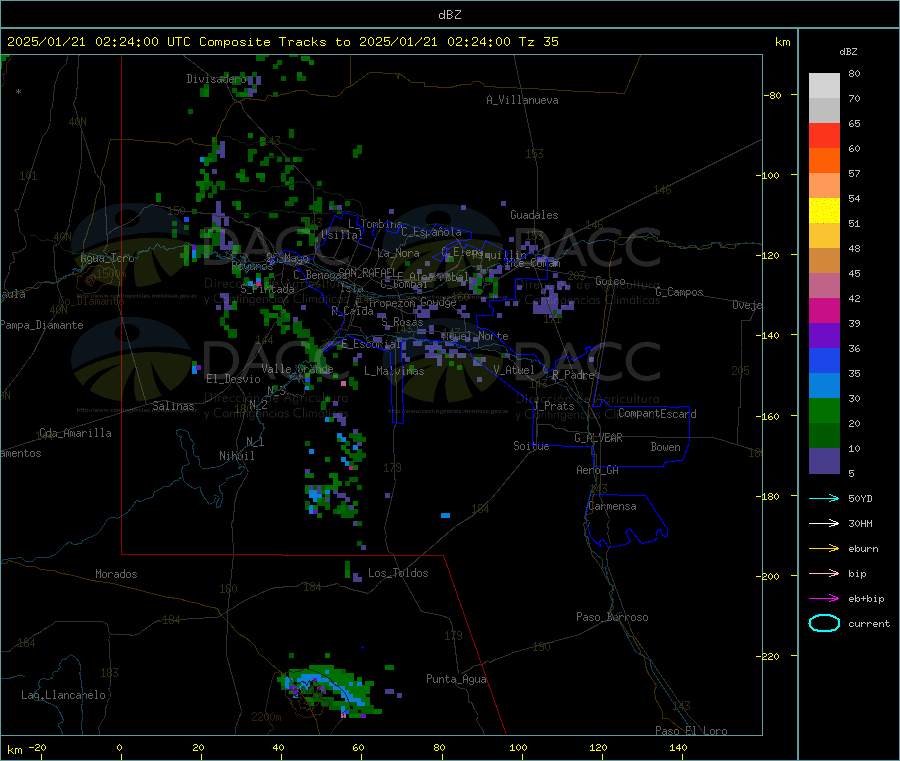900x761 pixels.
Task: Click the SAN_RAFAEL map label
Action: [366, 272]
